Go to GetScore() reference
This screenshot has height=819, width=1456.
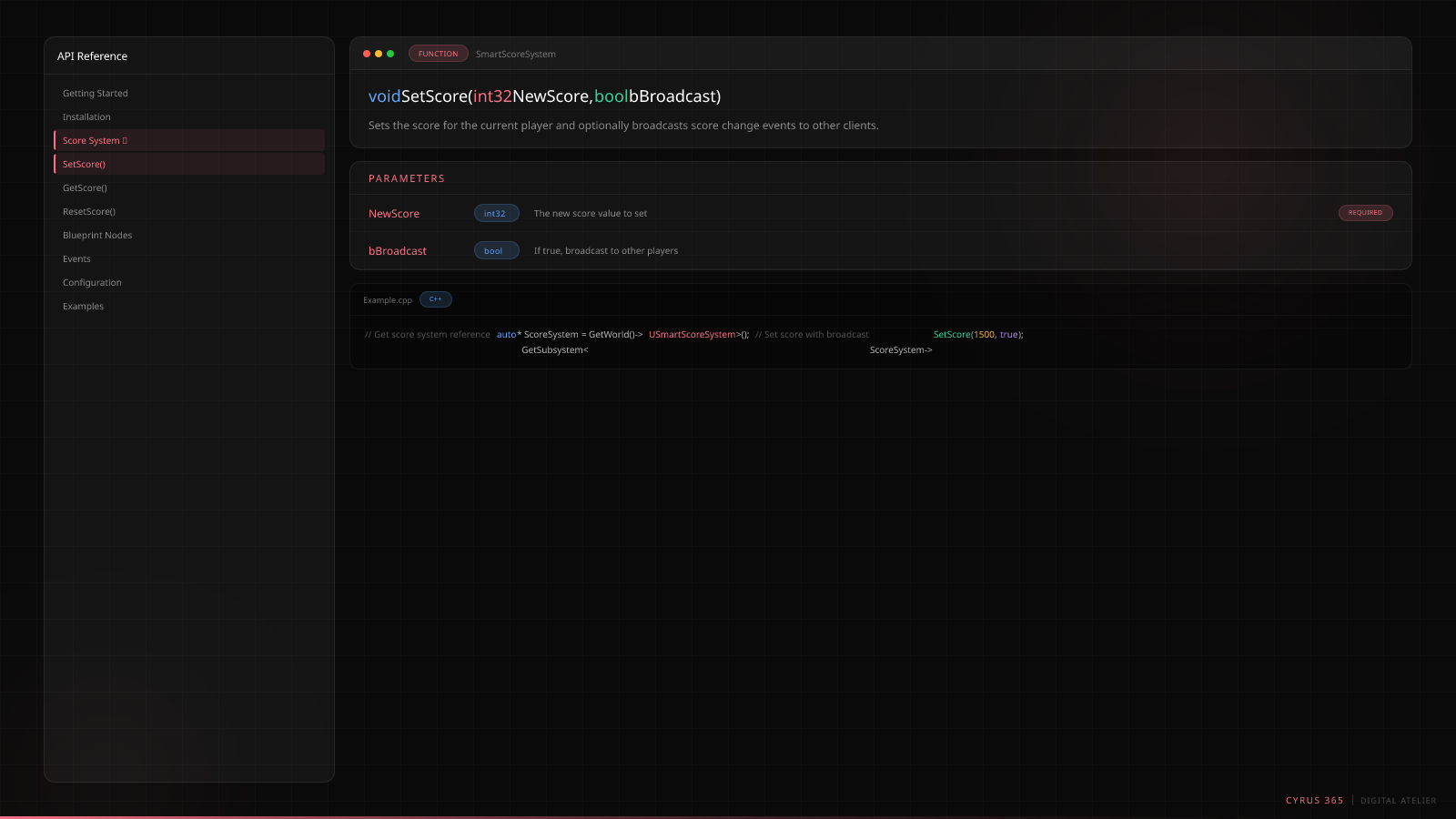tap(85, 188)
